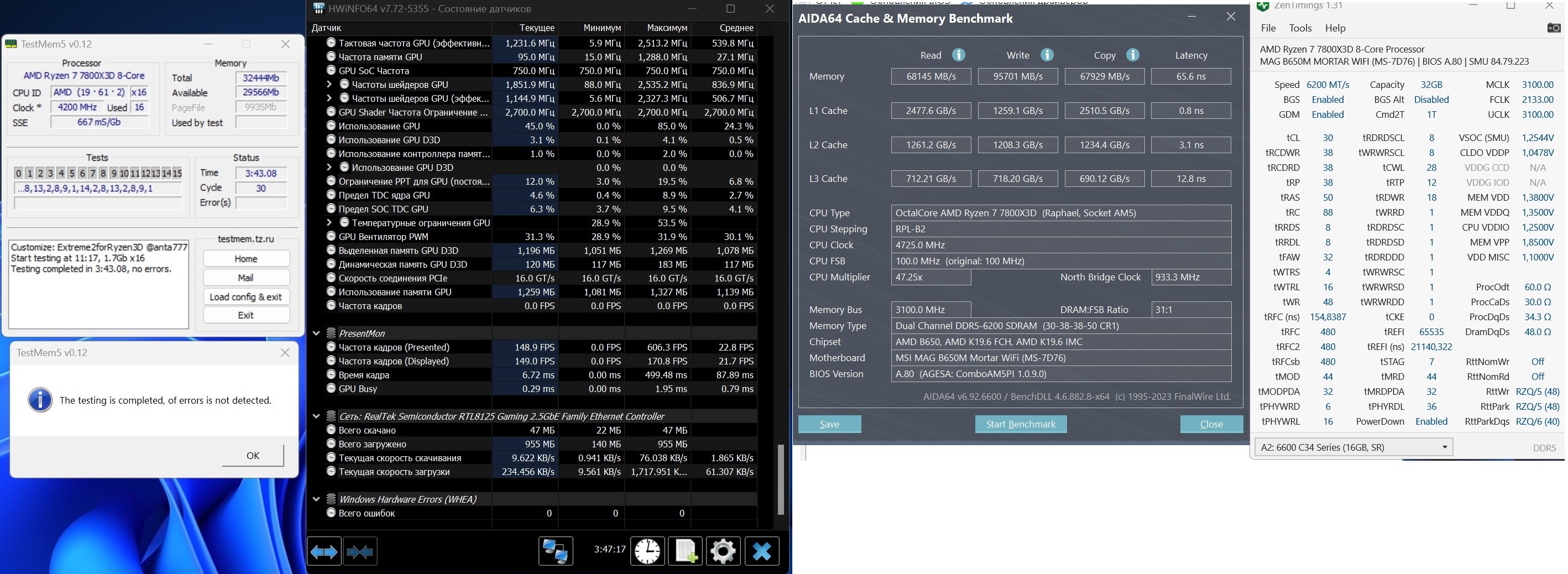
Task: Open the 'A2: 6600 C34 Series' DIMM dropdown
Action: coord(1353,447)
